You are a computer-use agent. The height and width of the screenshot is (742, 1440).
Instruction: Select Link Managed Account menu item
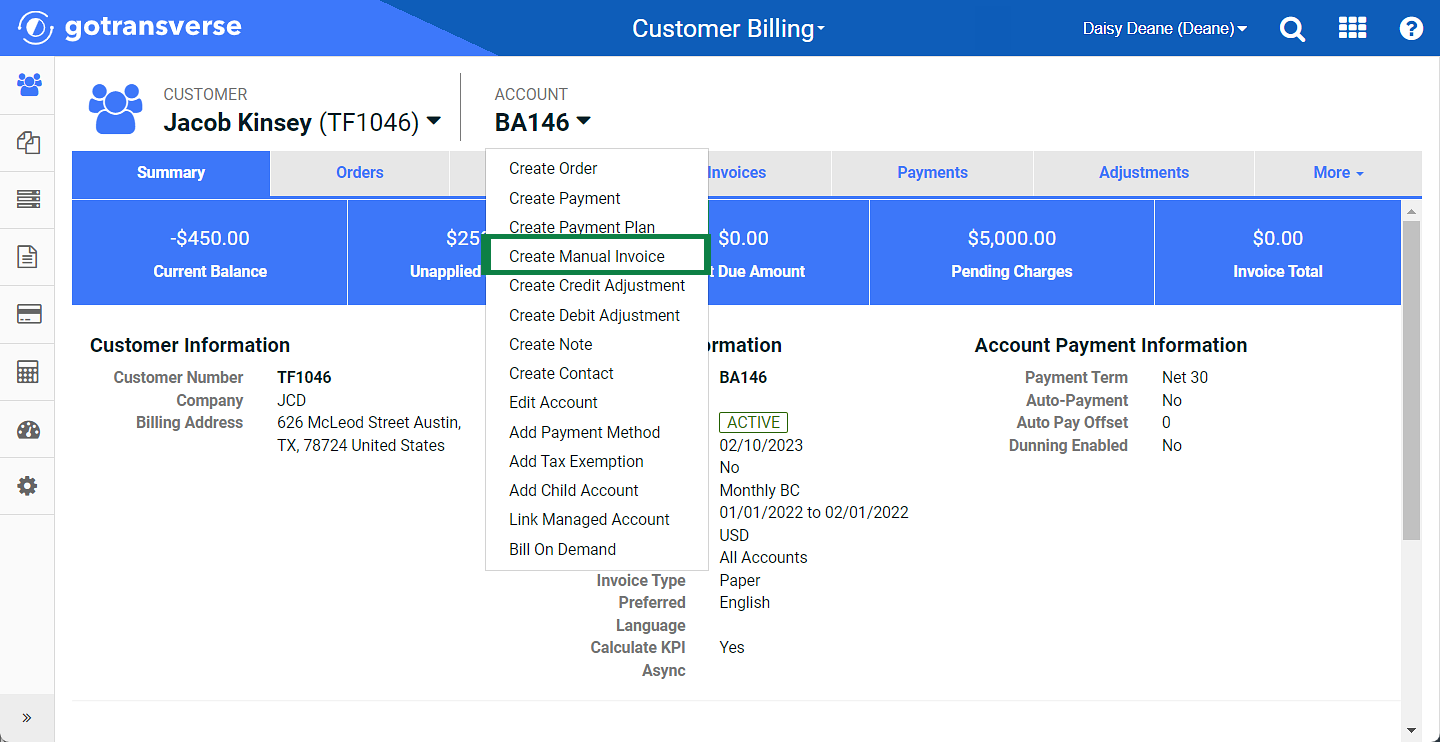click(x=596, y=519)
